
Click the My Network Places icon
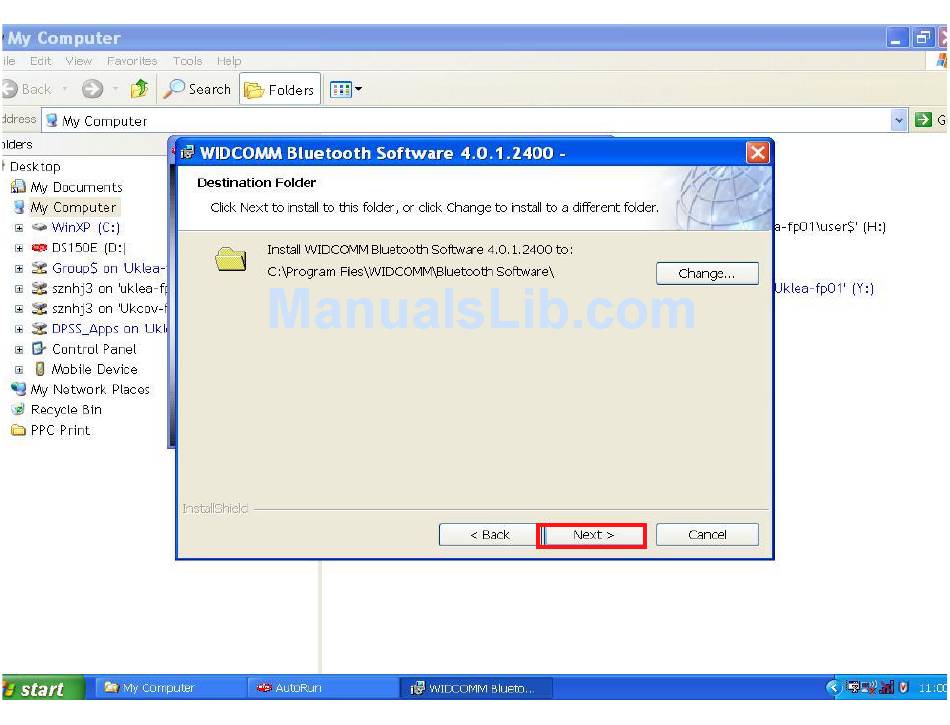click(19, 389)
